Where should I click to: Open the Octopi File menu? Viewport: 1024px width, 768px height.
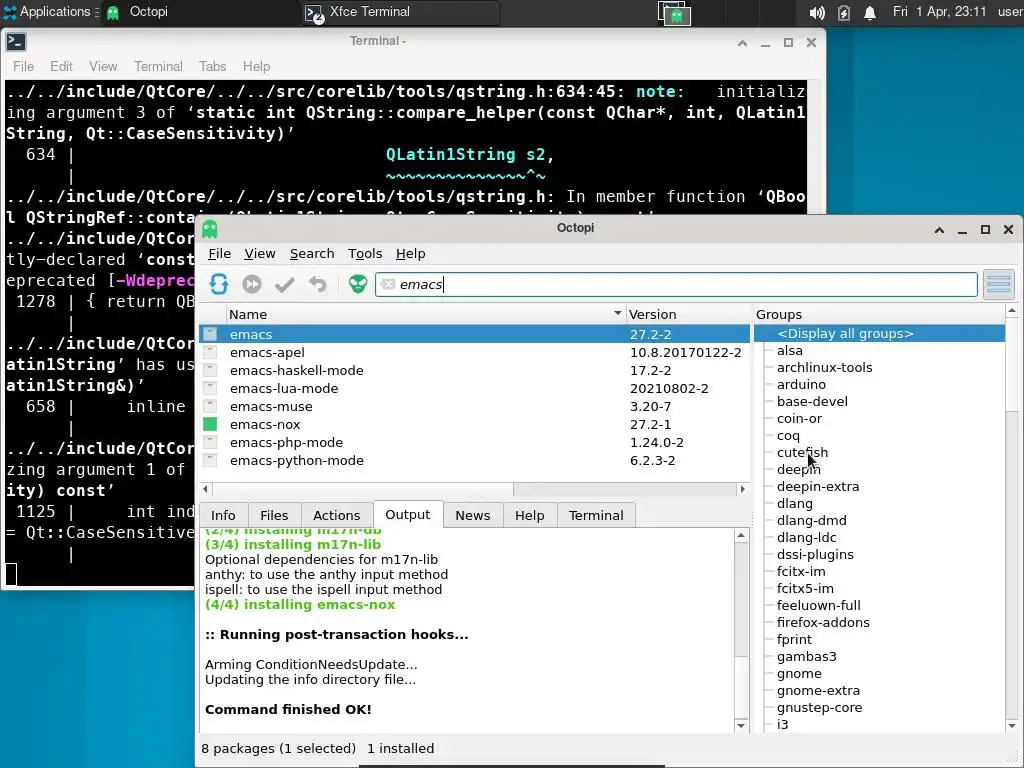[219, 253]
